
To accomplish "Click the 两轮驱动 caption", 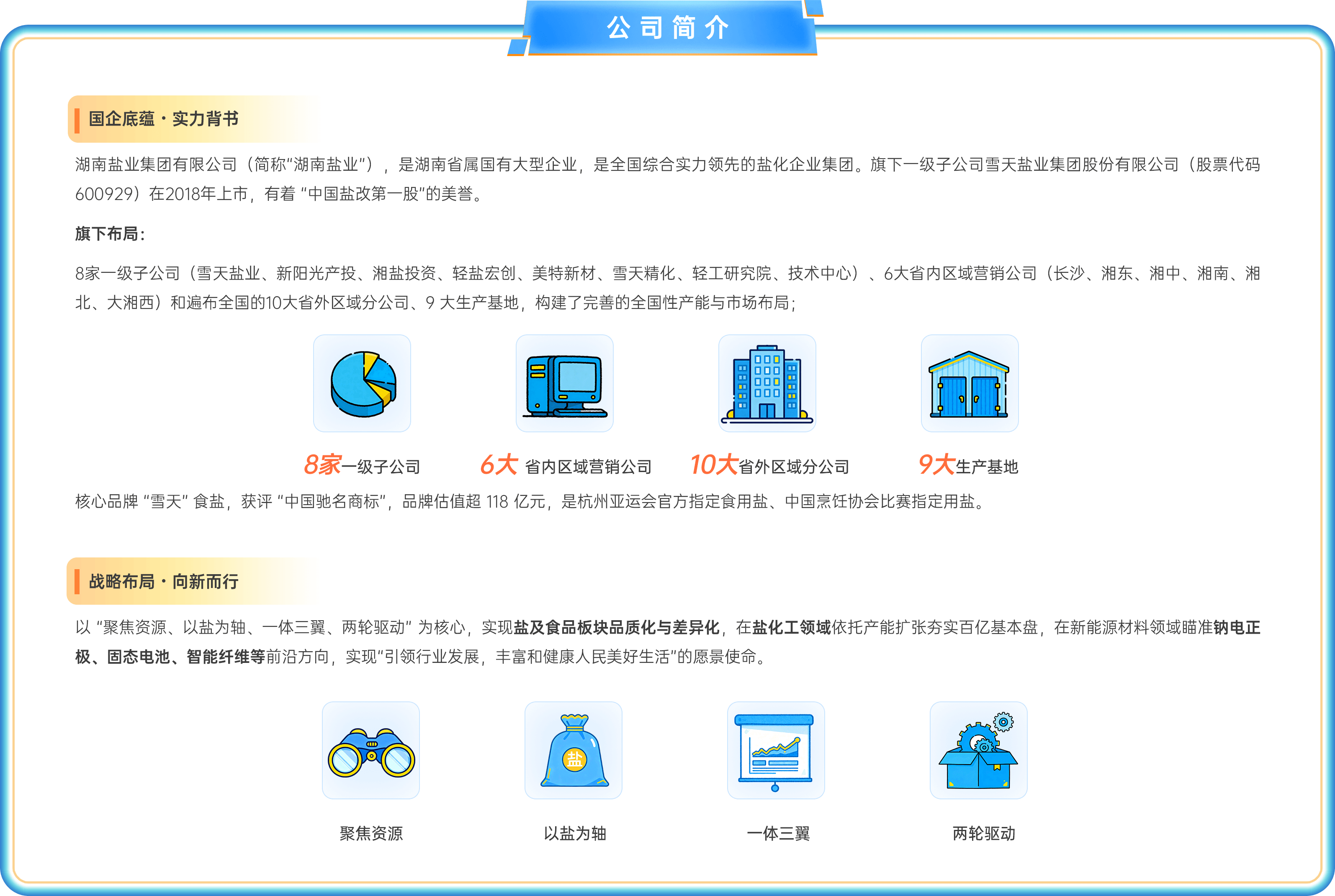I will pyautogui.click(x=983, y=833).
